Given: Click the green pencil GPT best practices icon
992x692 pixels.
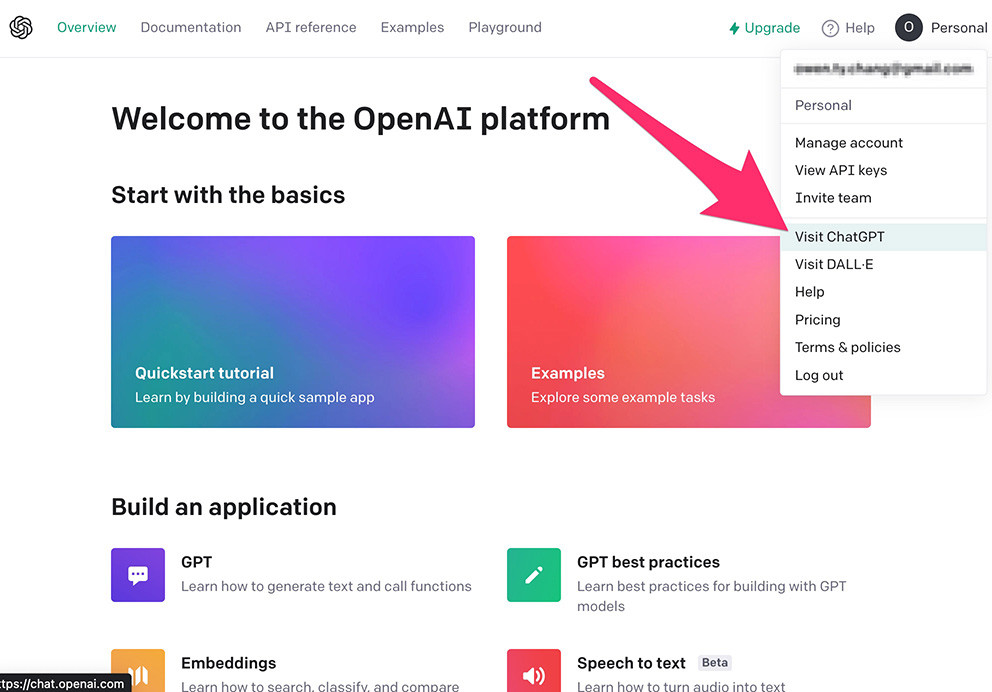Looking at the screenshot, I should click(534, 574).
